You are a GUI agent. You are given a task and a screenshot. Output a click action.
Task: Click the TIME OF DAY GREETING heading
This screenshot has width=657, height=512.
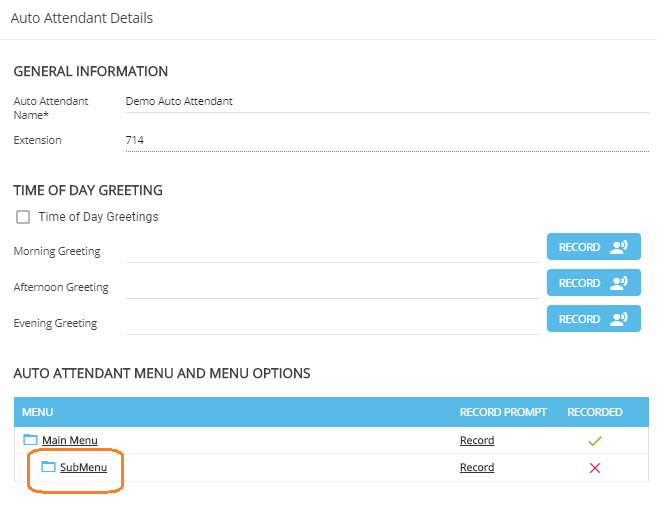[x=88, y=190]
